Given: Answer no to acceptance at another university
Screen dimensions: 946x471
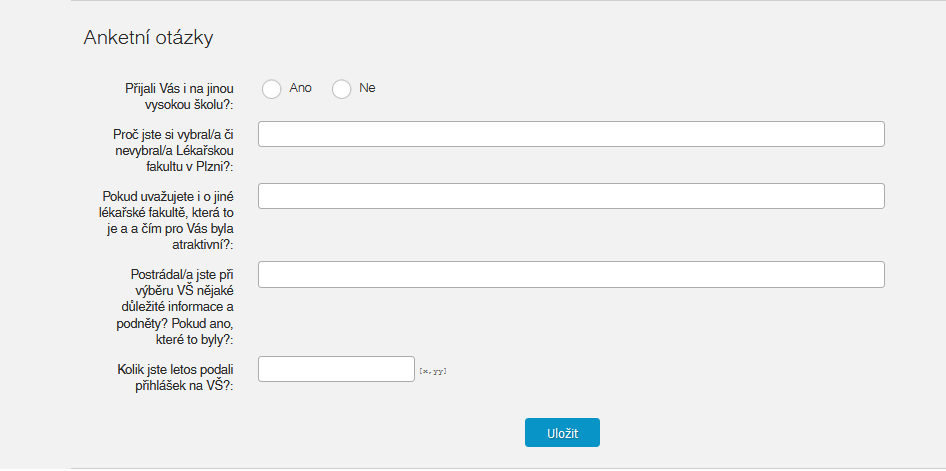Looking at the screenshot, I should point(342,89).
